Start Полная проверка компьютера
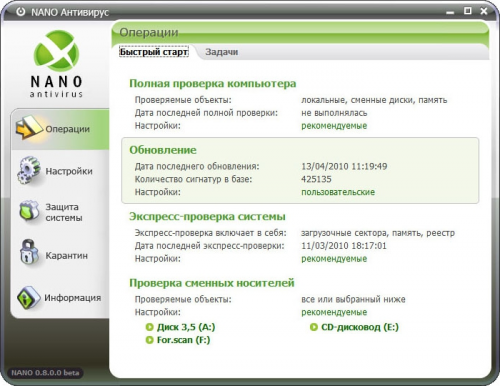500x386 pixels. (213, 83)
